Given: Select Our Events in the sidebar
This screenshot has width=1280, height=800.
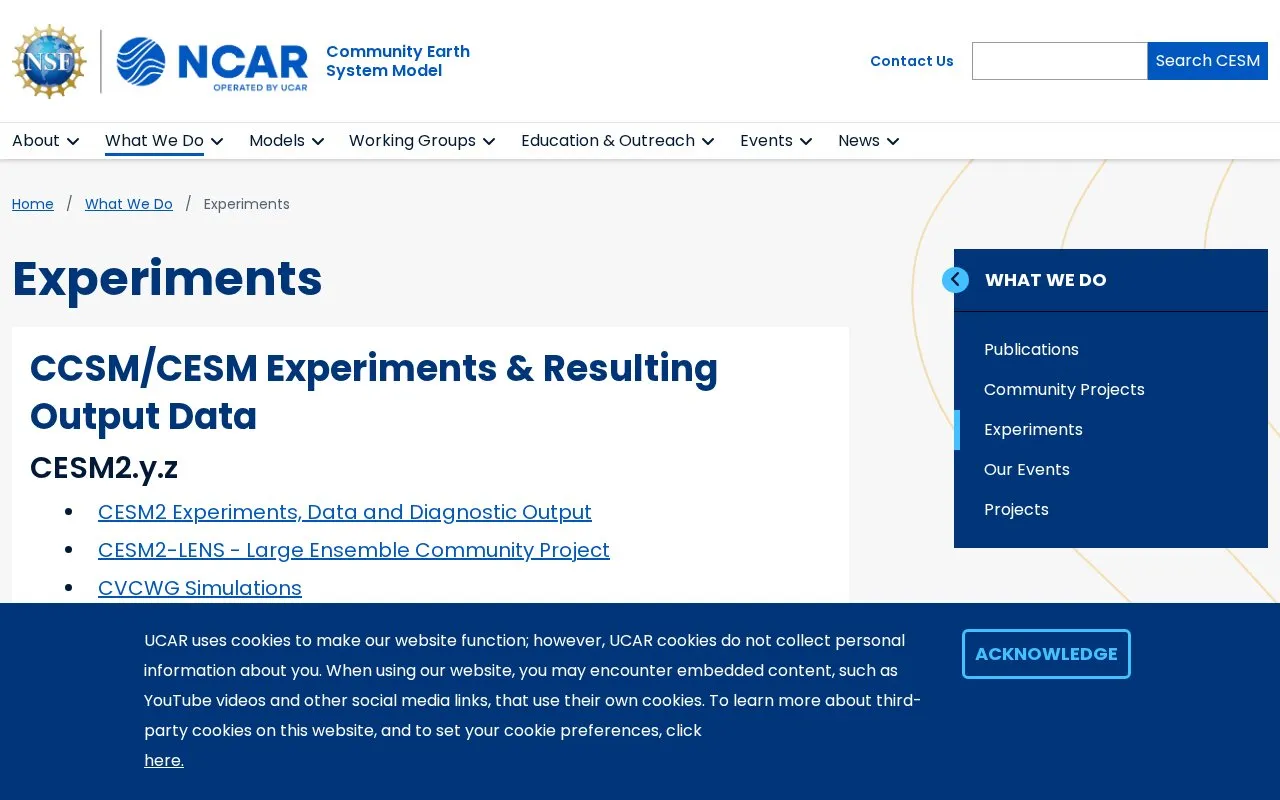Looking at the screenshot, I should point(1027,470).
